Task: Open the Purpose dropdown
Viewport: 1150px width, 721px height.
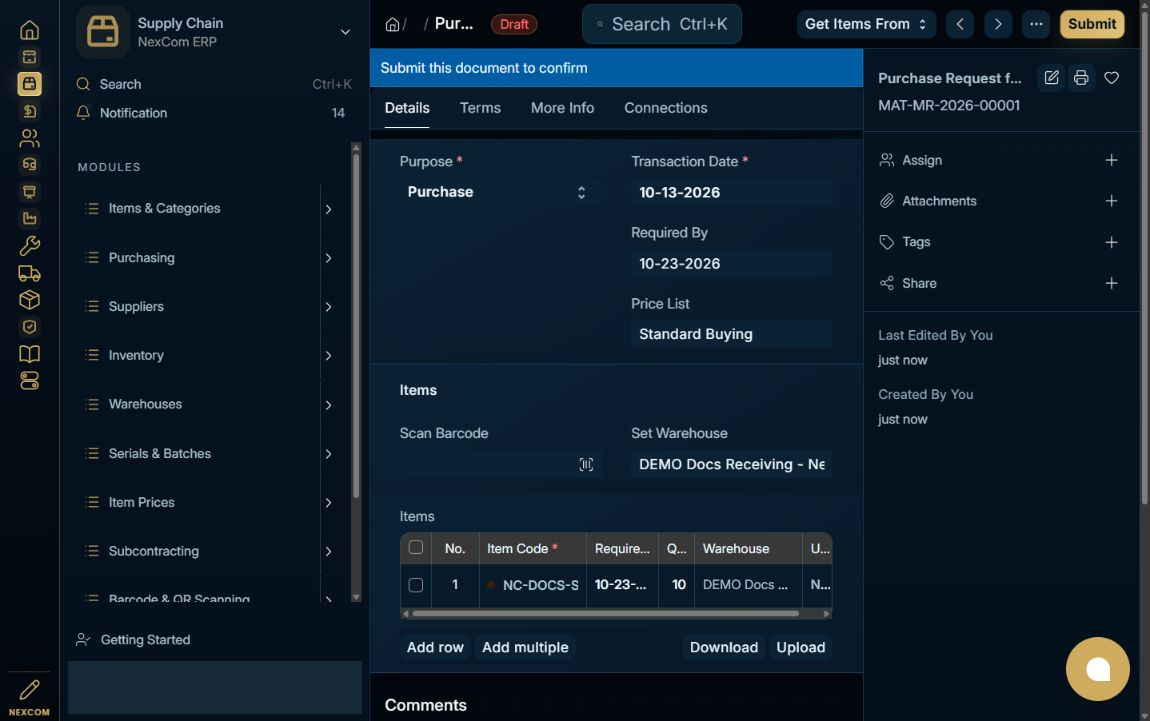Action: click(500, 192)
